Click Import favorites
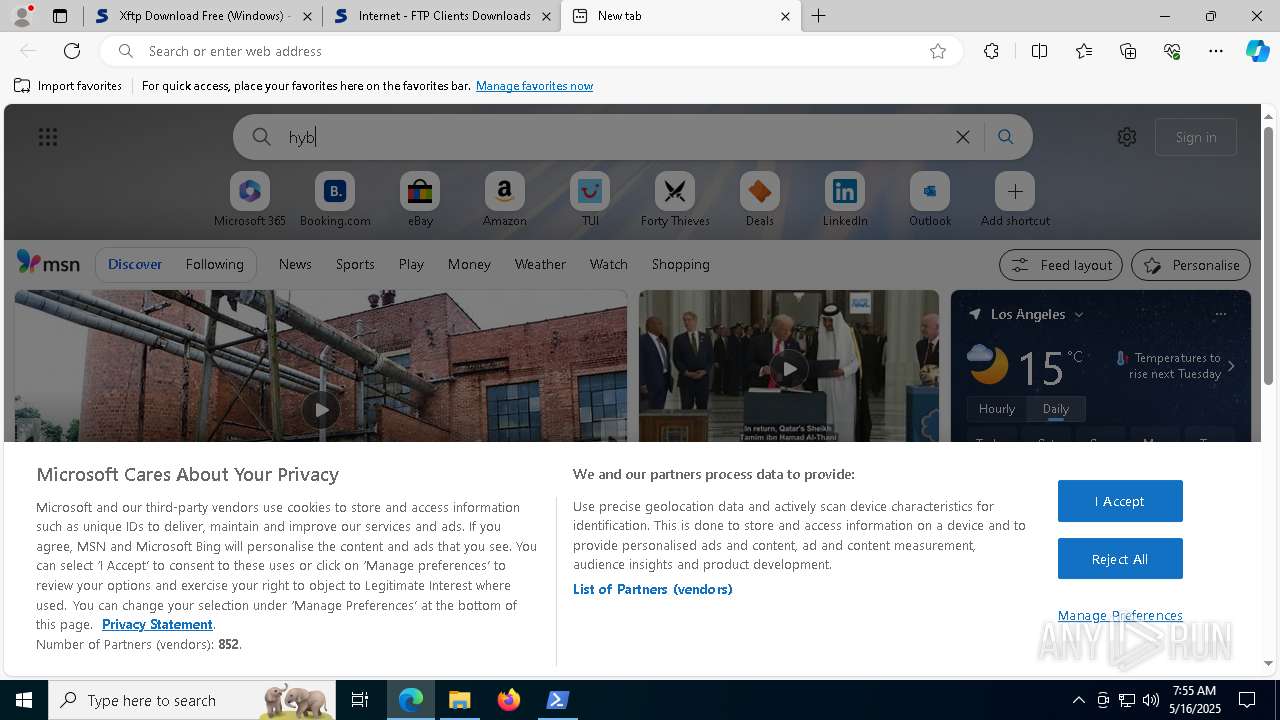1280x720 pixels. (68, 86)
